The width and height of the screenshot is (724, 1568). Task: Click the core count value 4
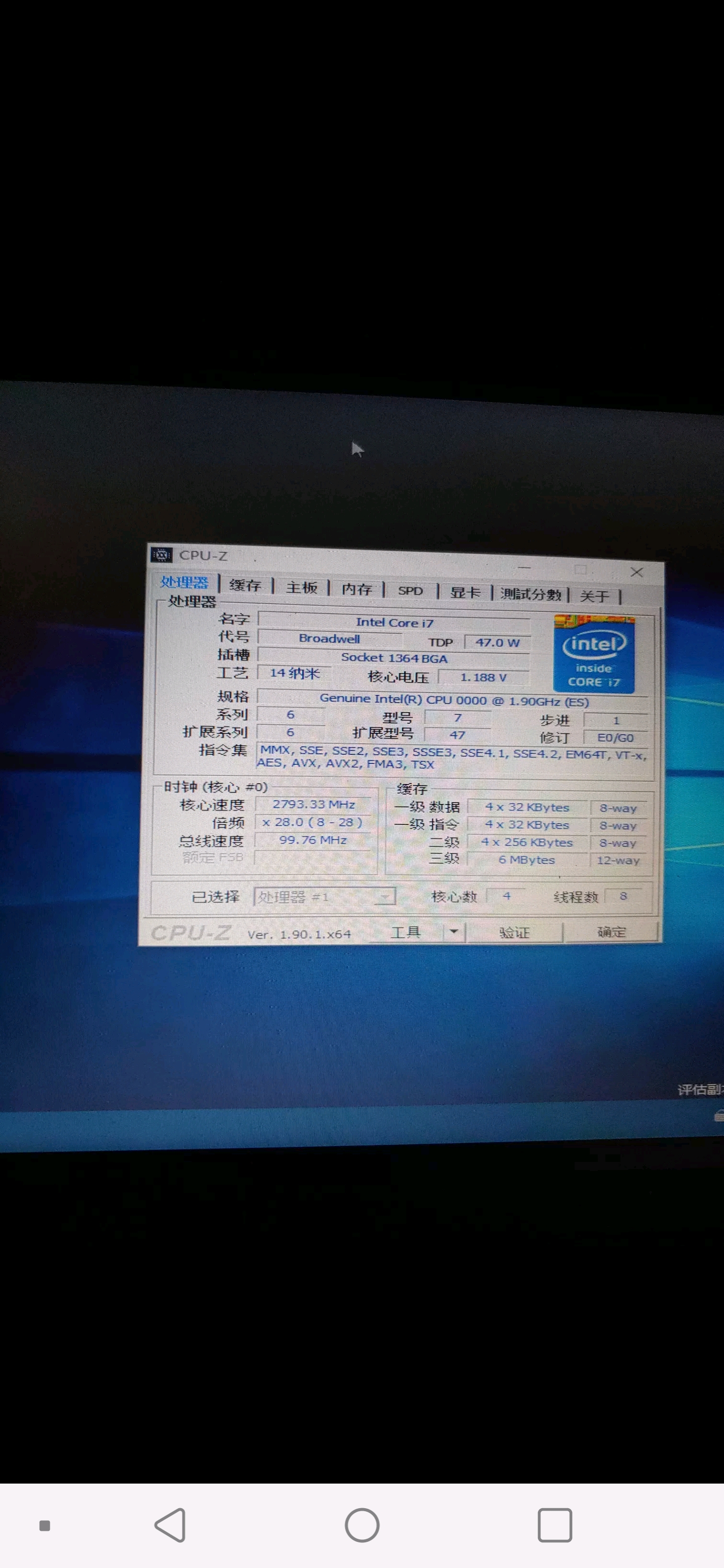(x=507, y=896)
